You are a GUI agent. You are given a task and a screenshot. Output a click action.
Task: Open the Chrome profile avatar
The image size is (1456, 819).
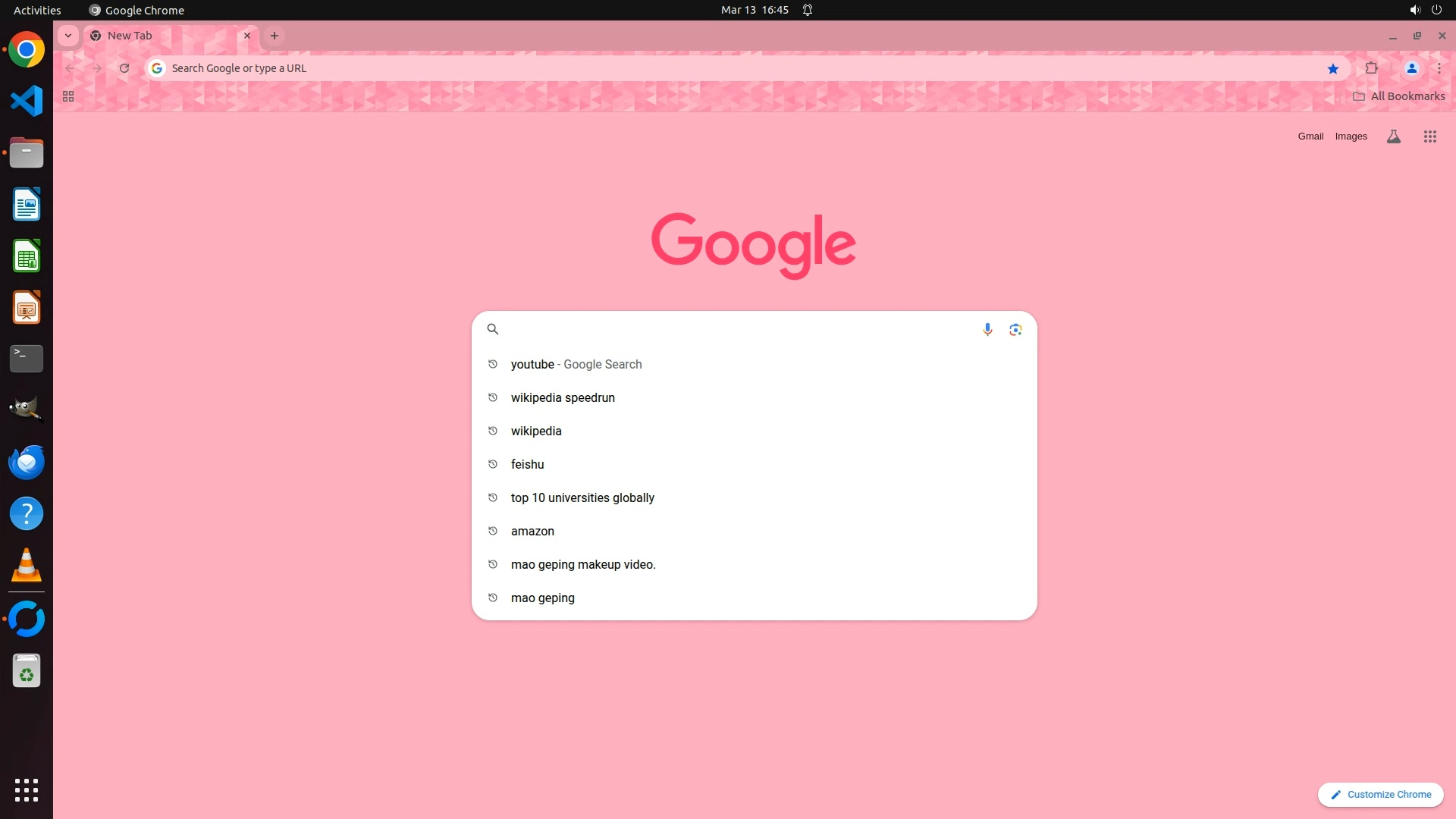click(1411, 68)
